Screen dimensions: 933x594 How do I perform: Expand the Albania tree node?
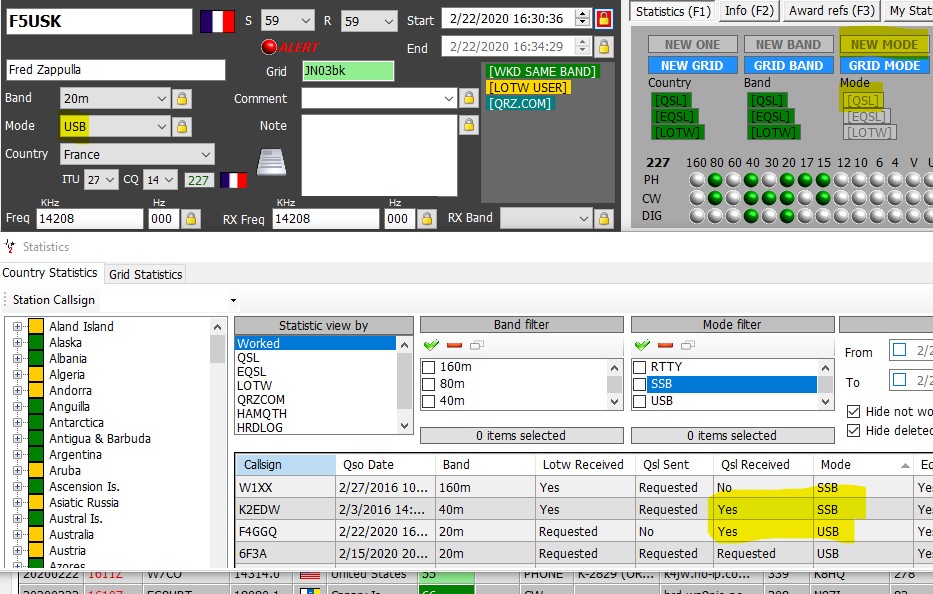(x=17, y=358)
